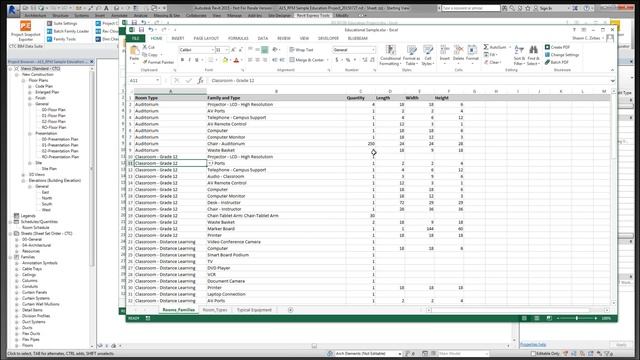Click Change Settings in Bluebeam group
Image resolution: width=640 pixels, height=360 pixels.
562,55
